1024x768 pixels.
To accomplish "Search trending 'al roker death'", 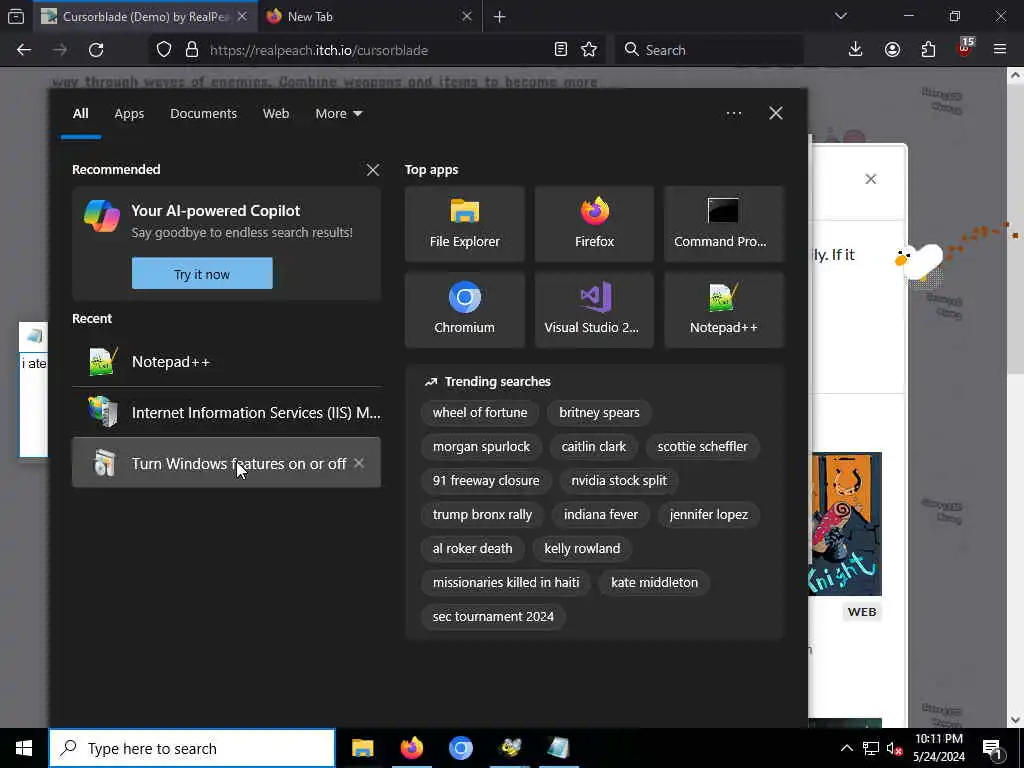I will [x=472, y=549].
